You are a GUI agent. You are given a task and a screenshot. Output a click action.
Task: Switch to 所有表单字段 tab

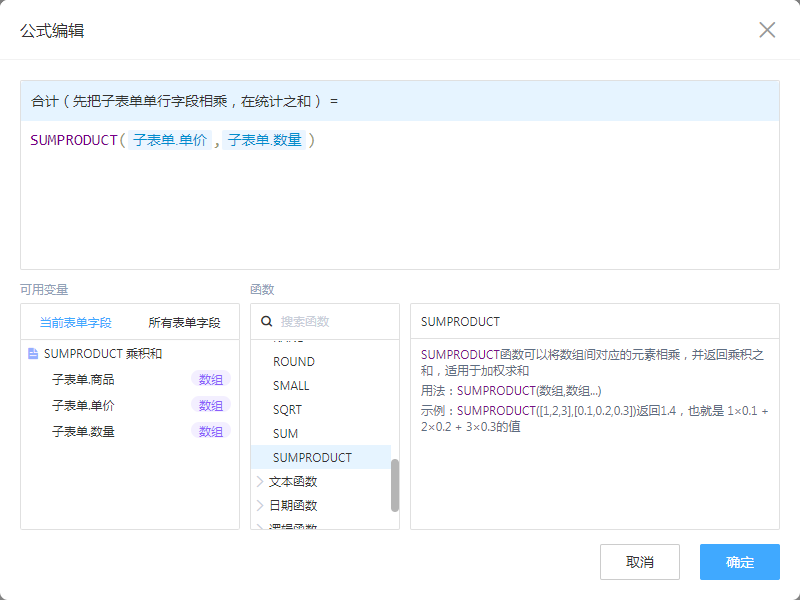(x=184, y=322)
